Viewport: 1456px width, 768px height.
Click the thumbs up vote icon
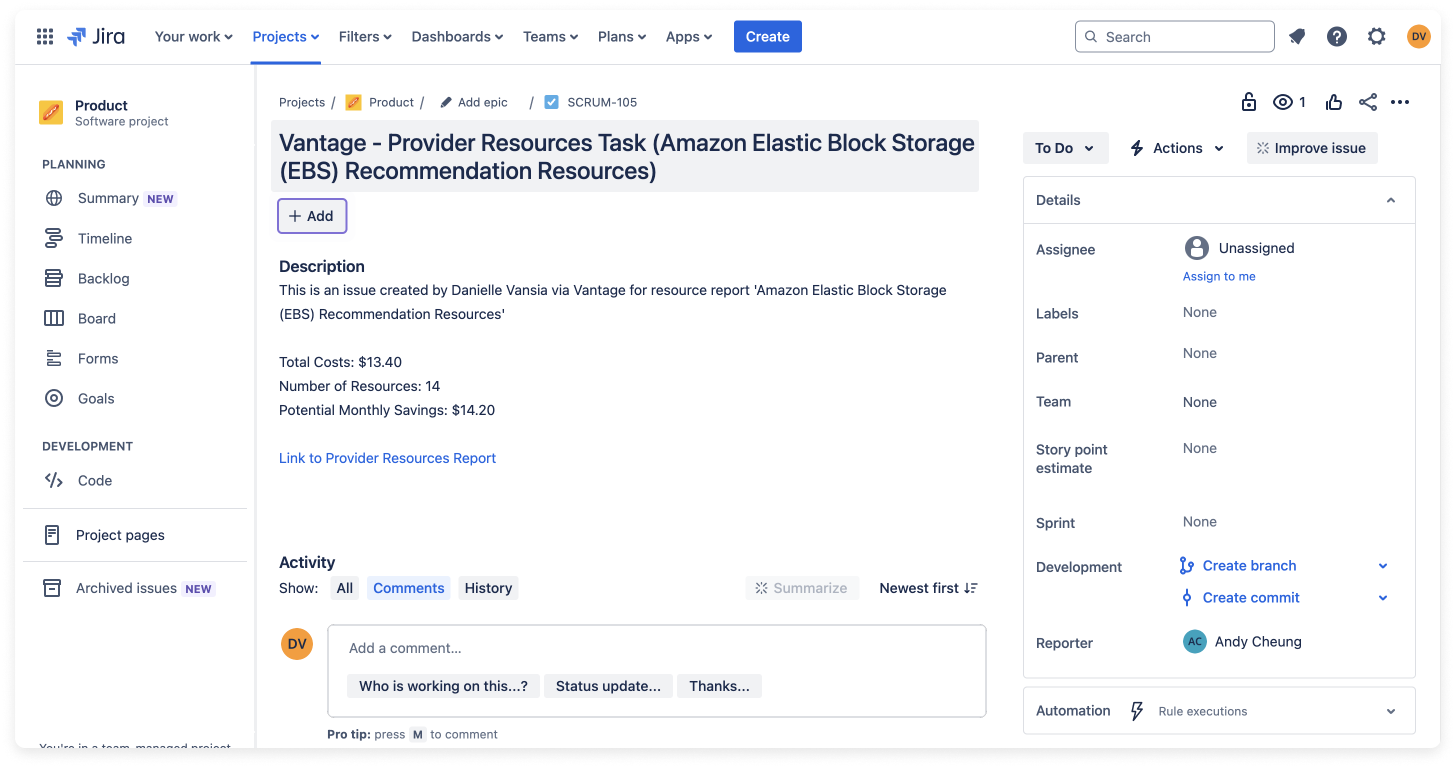coord(1333,102)
